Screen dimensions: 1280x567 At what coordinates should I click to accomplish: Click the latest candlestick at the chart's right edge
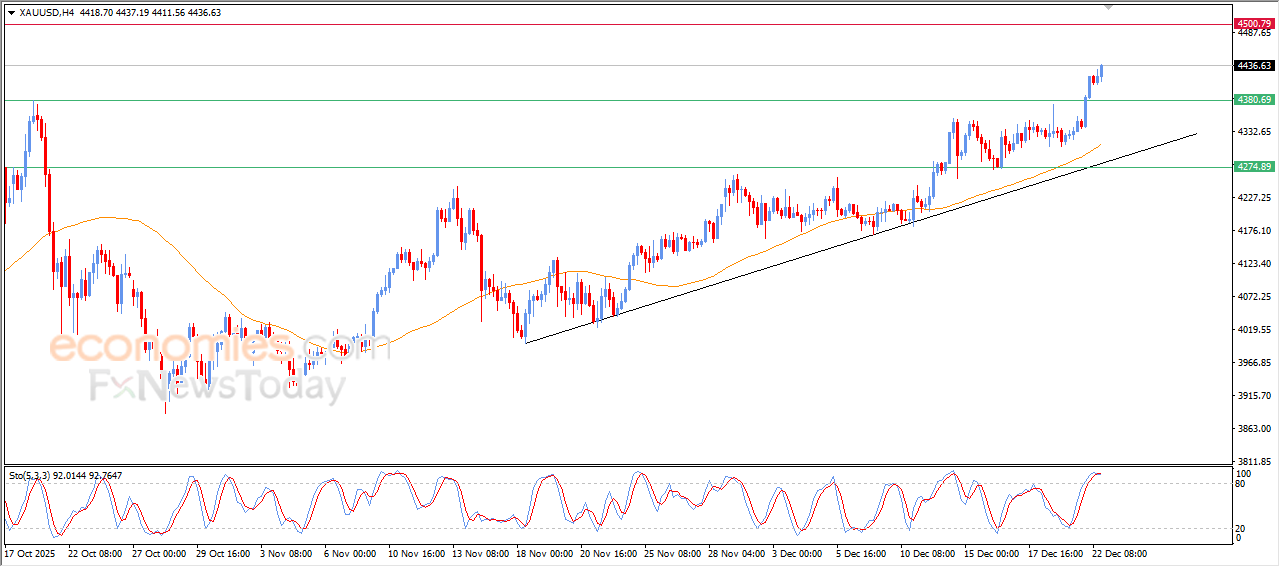click(1101, 71)
